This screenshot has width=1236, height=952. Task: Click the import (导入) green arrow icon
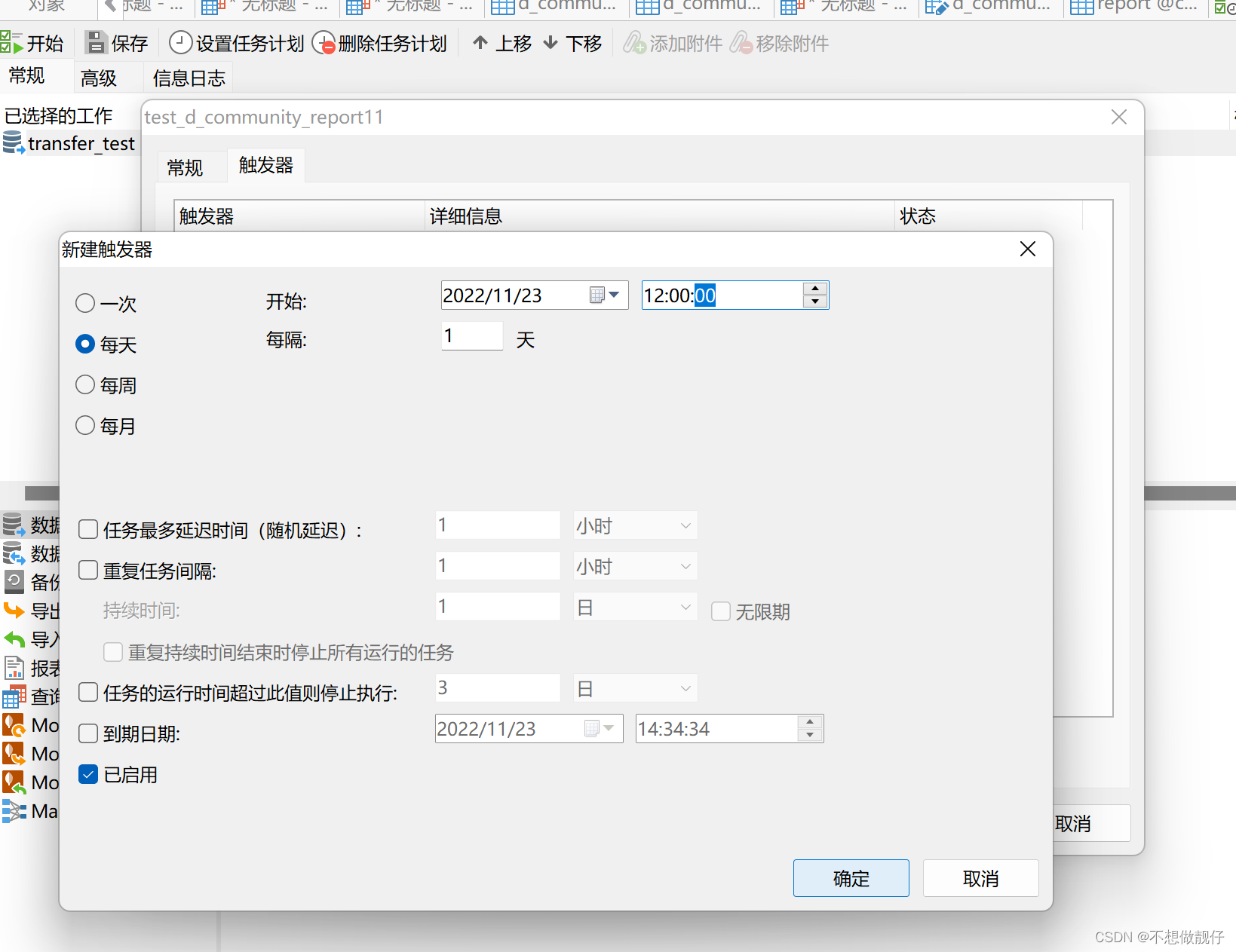tap(14, 639)
